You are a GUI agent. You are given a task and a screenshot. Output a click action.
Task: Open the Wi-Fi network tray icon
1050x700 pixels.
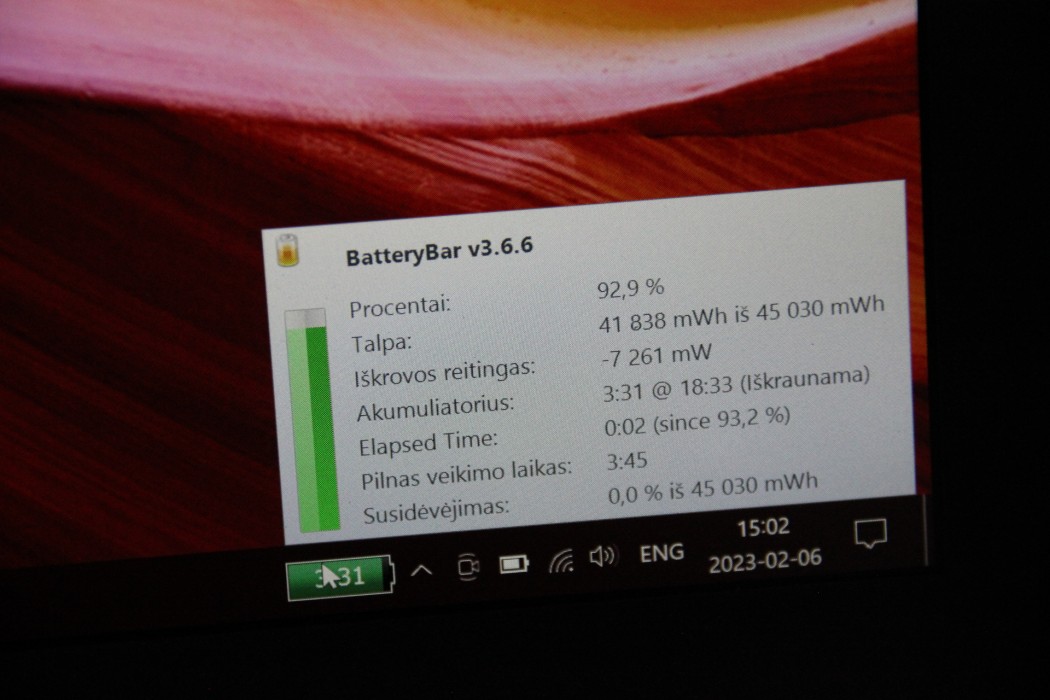point(561,561)
